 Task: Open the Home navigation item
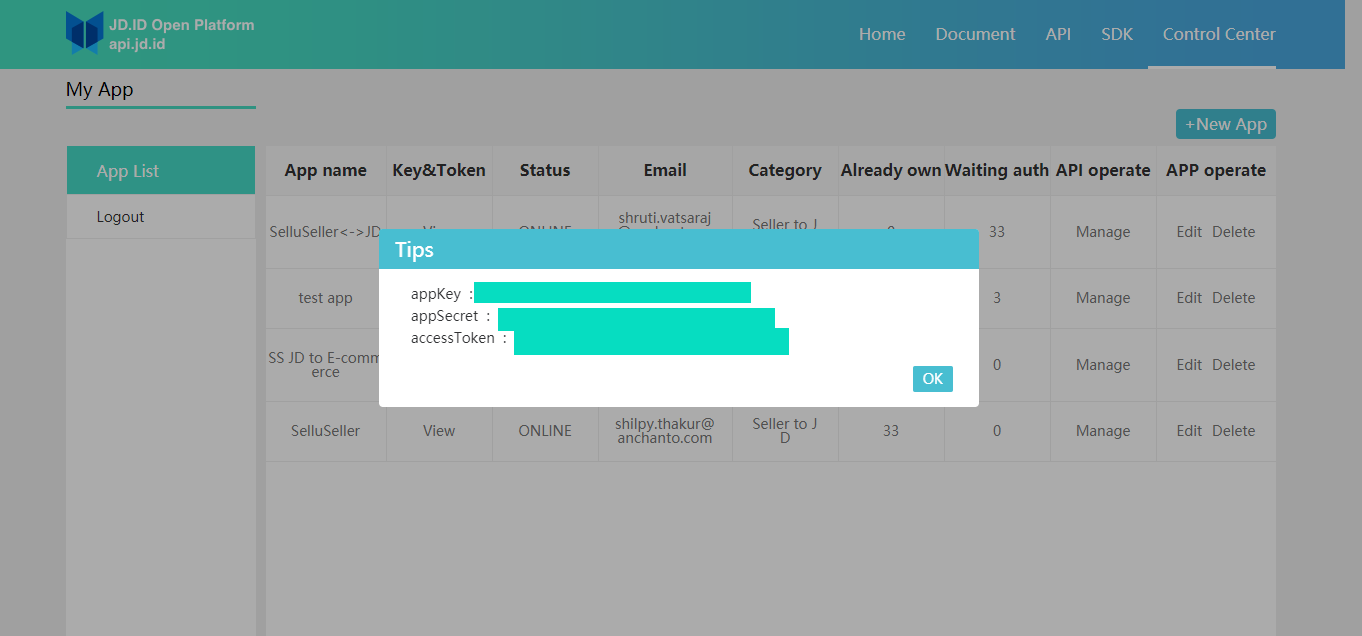pos(882,34)
